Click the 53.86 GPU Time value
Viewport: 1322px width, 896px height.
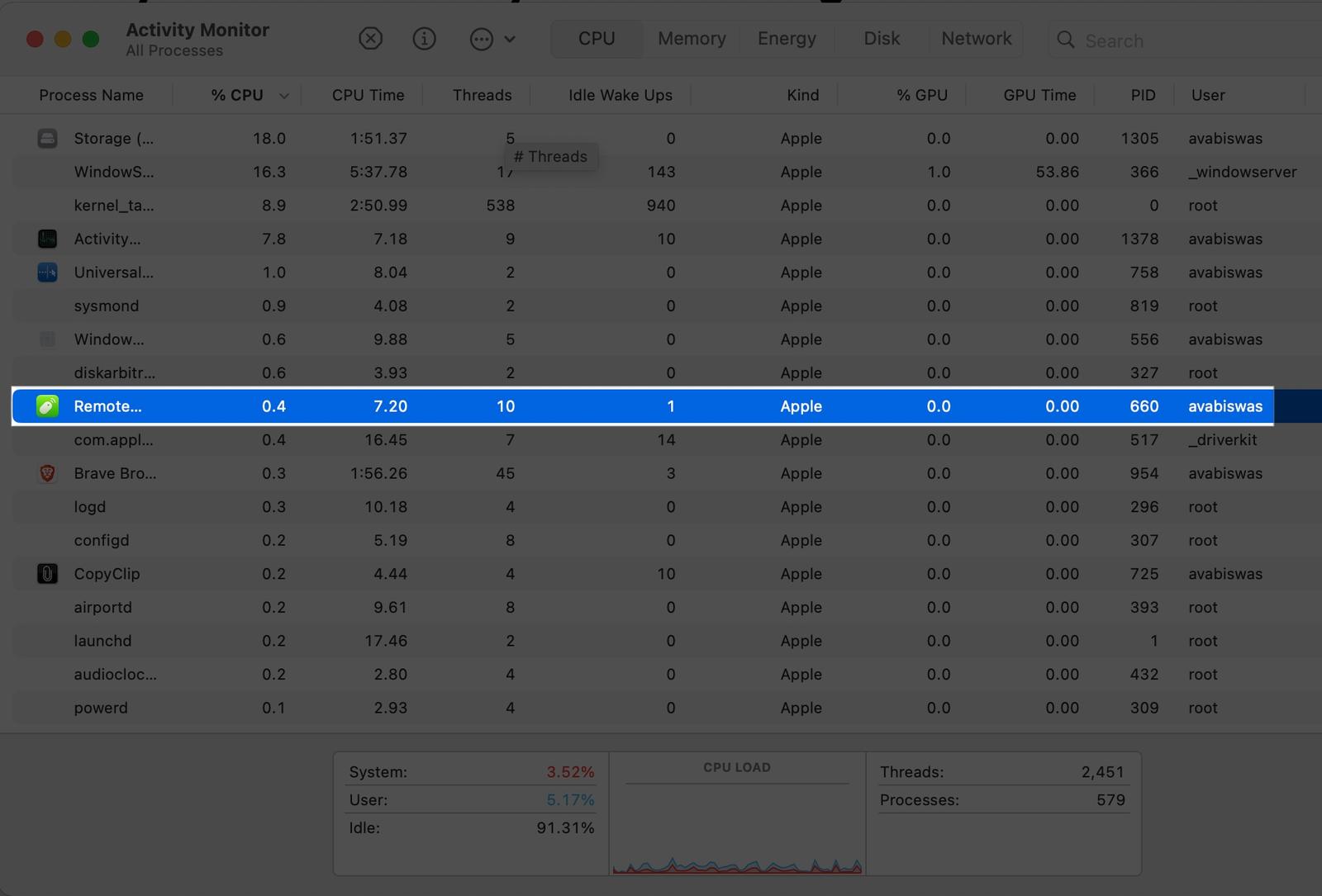click(x=1058, y=172)
